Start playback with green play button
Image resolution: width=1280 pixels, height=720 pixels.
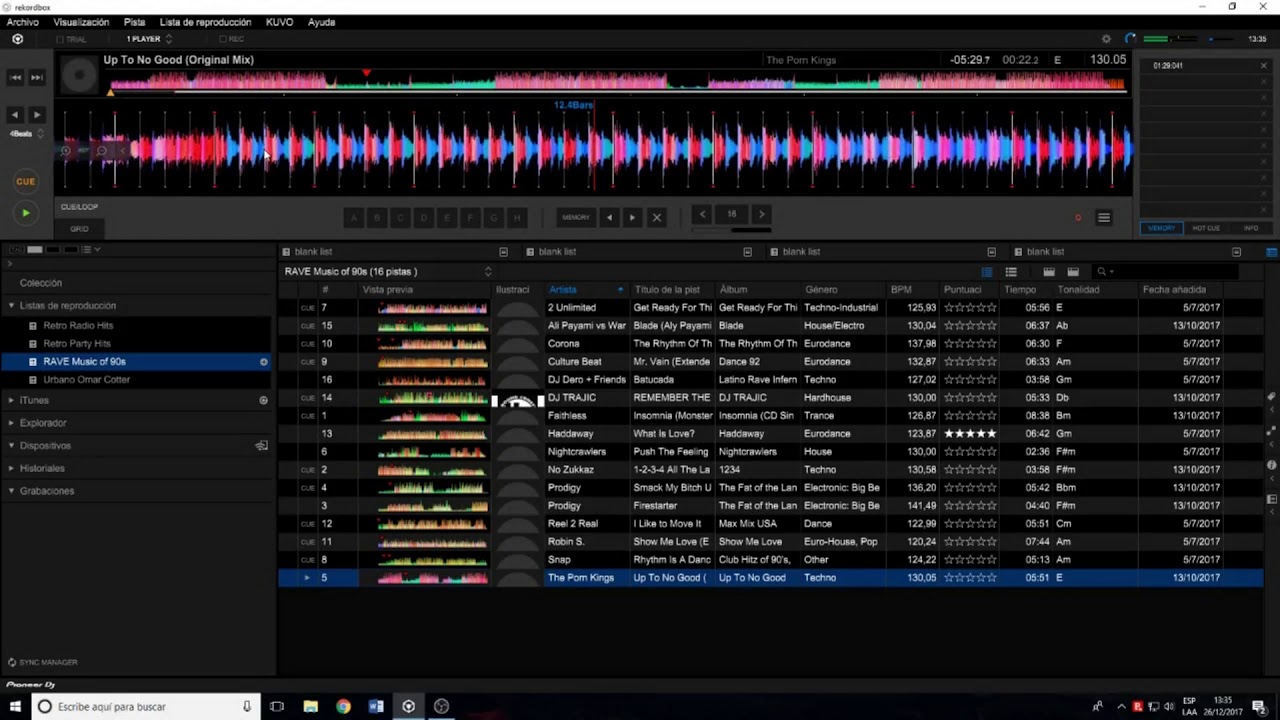(x=25, y=213)
